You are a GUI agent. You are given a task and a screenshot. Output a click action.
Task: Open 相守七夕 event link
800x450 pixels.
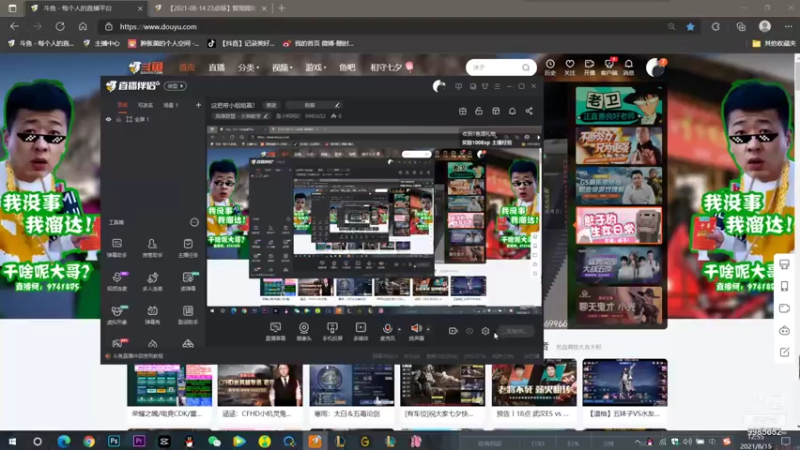tap(391, 67)
